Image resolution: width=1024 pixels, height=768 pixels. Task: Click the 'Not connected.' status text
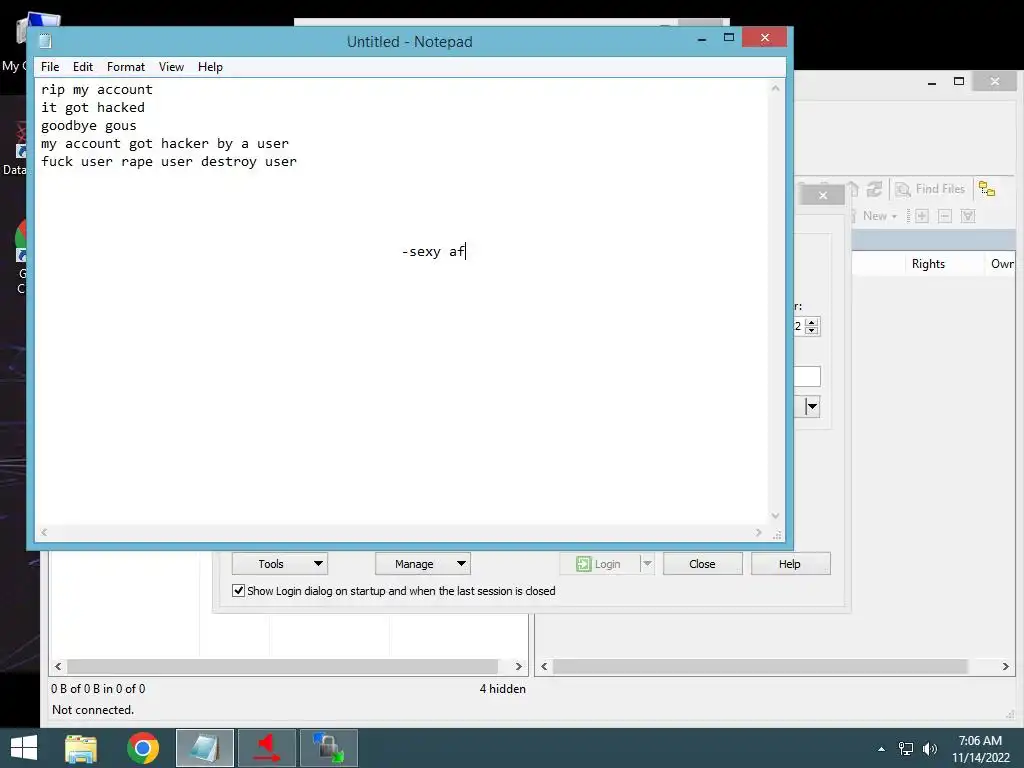93,709
